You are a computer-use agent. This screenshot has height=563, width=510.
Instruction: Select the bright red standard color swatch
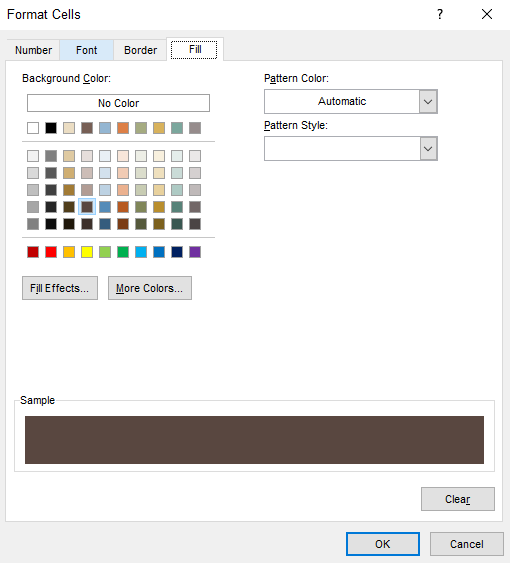click(x=51, y=252)
